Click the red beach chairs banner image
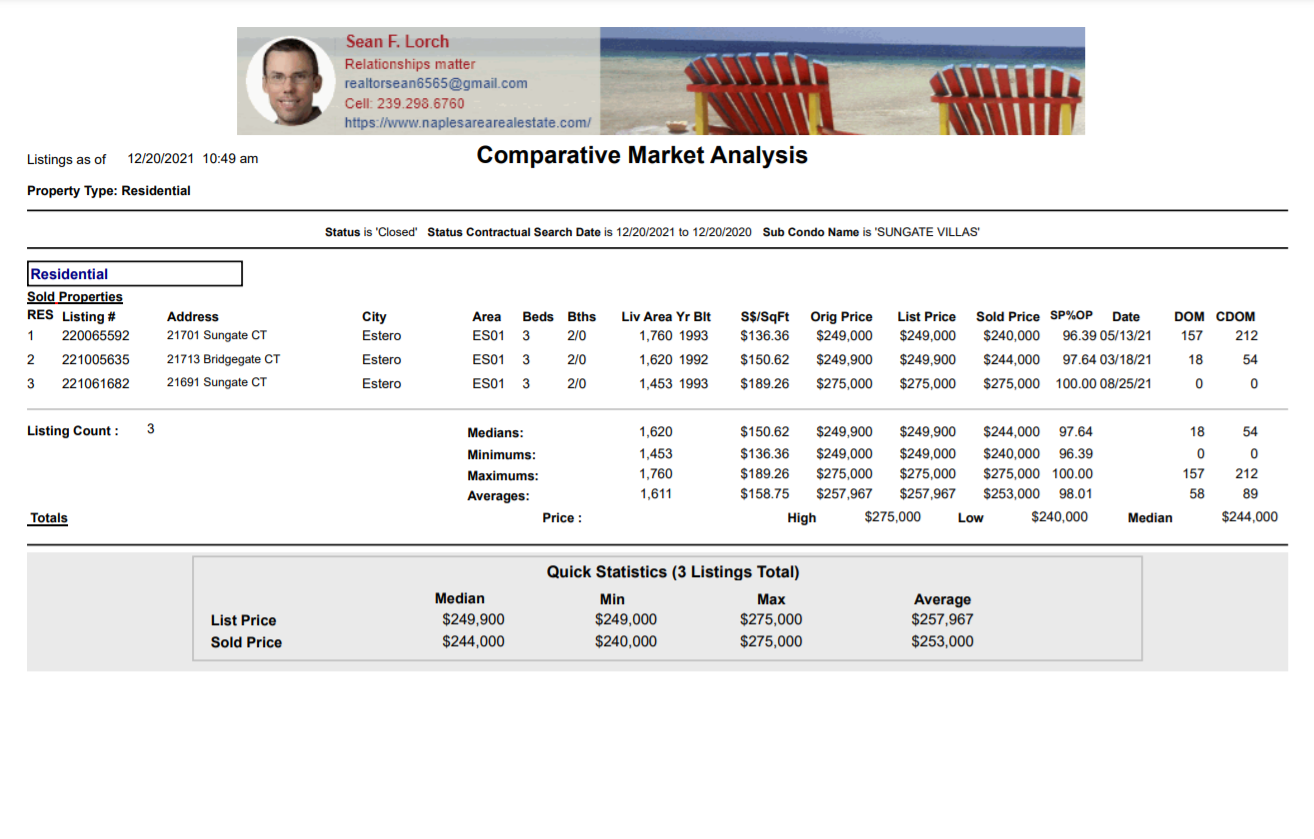This screenshot has width=1314, height=839. point(842,81)
